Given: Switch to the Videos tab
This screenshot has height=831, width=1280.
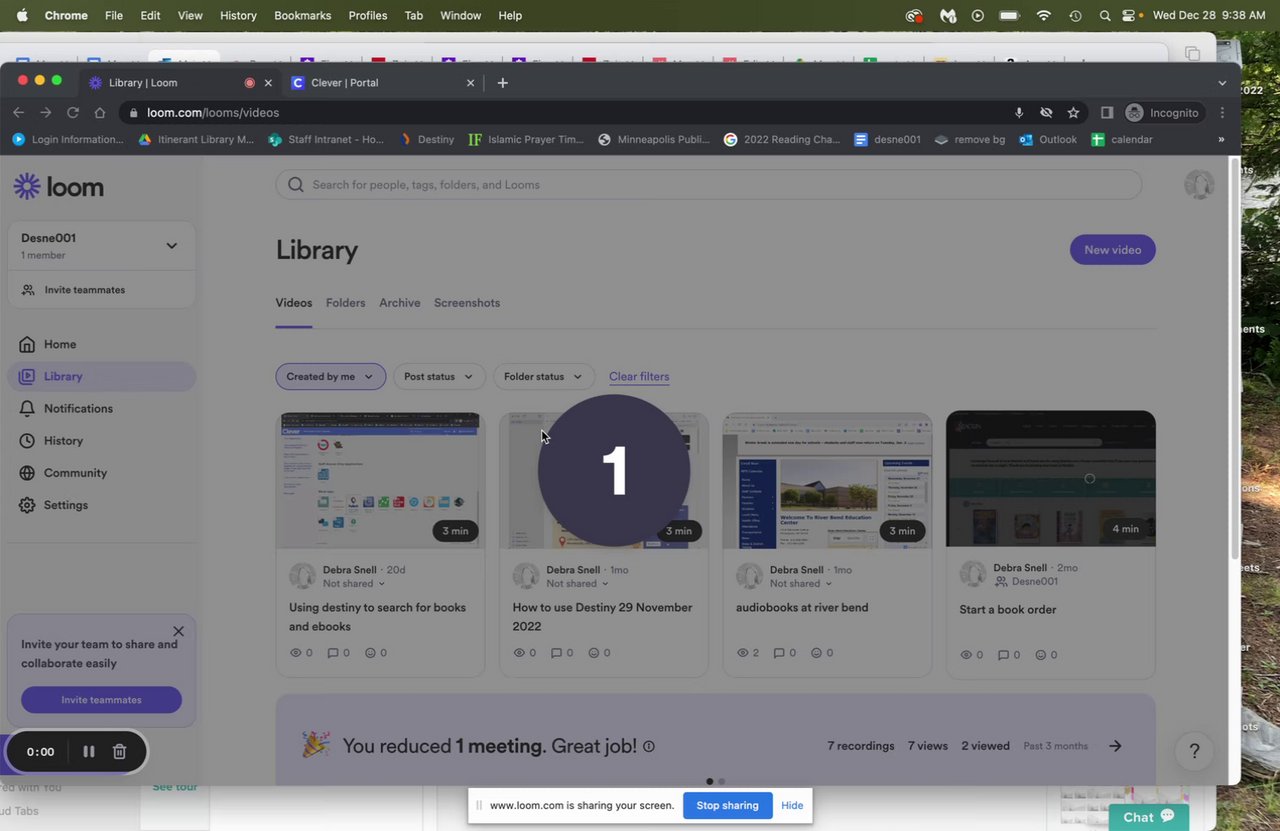Looking at the screenshot, I should (x=294, y=303).
